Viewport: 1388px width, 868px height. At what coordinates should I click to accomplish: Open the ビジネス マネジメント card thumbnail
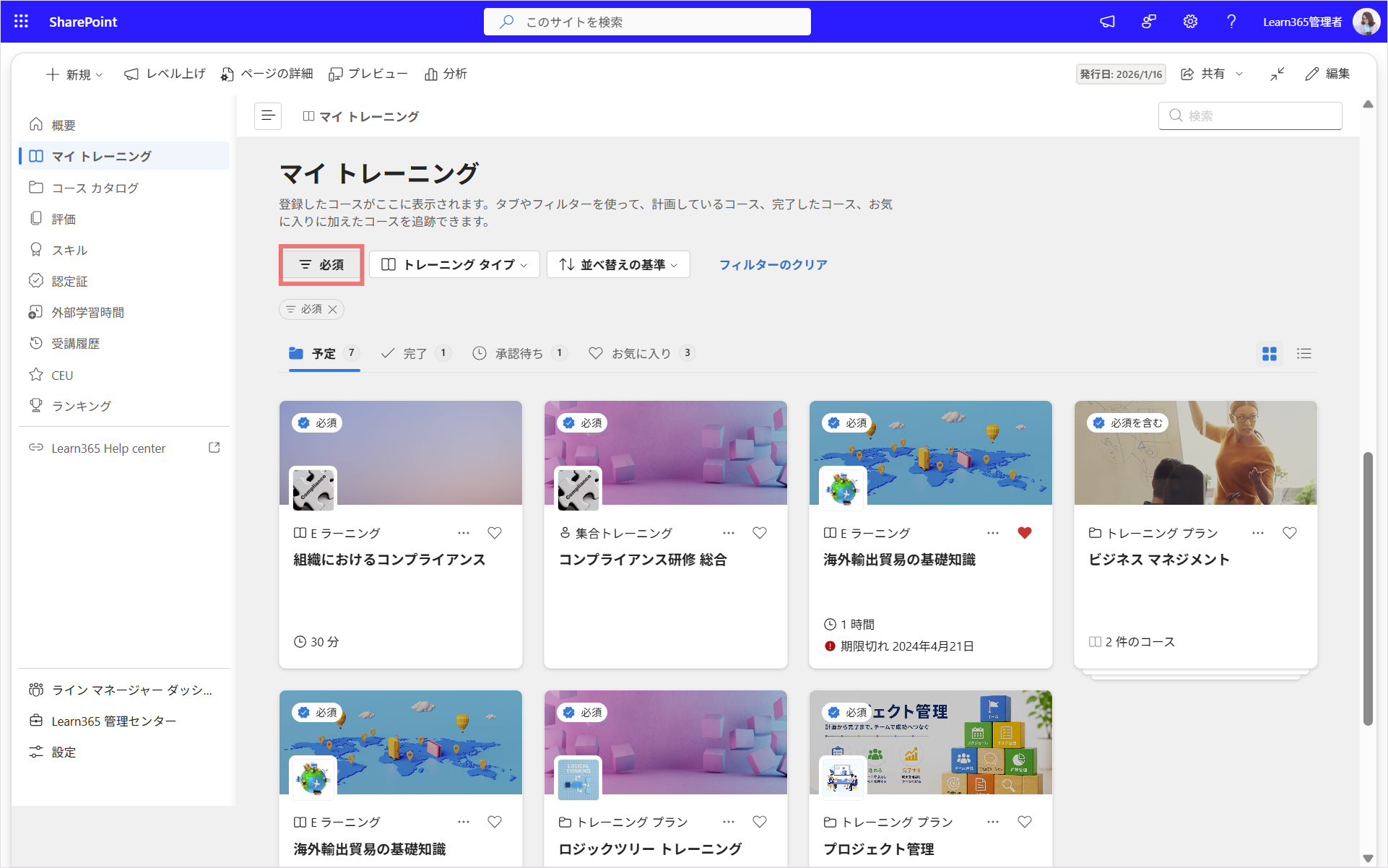[x=1195, y=453]
